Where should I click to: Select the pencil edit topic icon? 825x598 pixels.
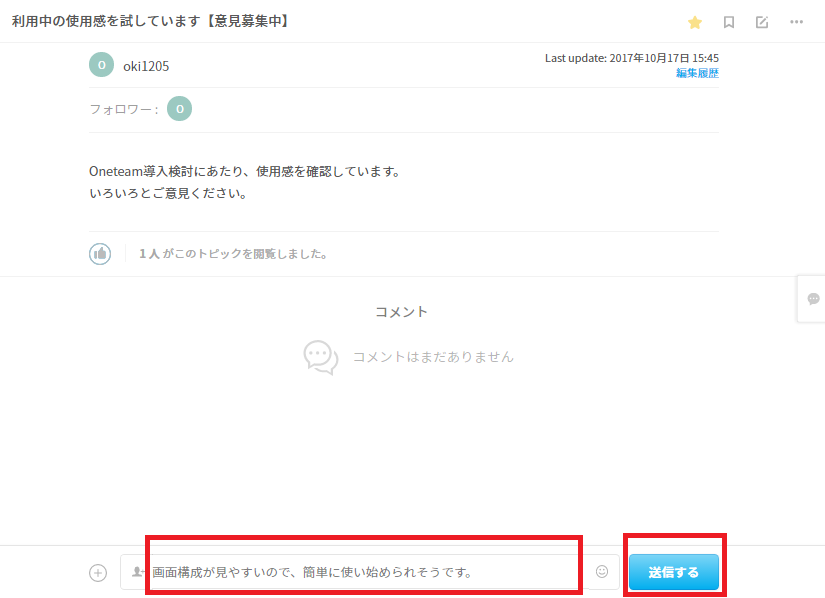click(x=764, y=22)
